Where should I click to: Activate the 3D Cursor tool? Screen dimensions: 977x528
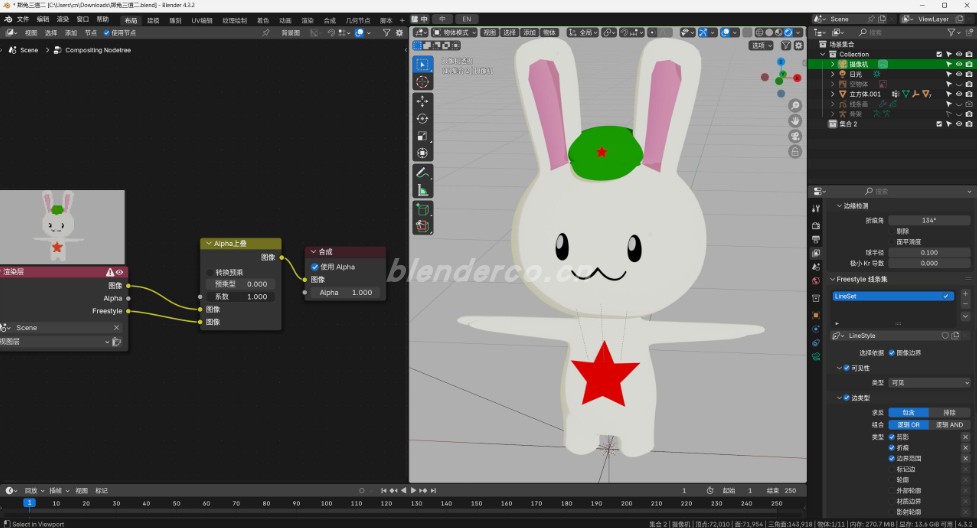[x=422, y=82]
